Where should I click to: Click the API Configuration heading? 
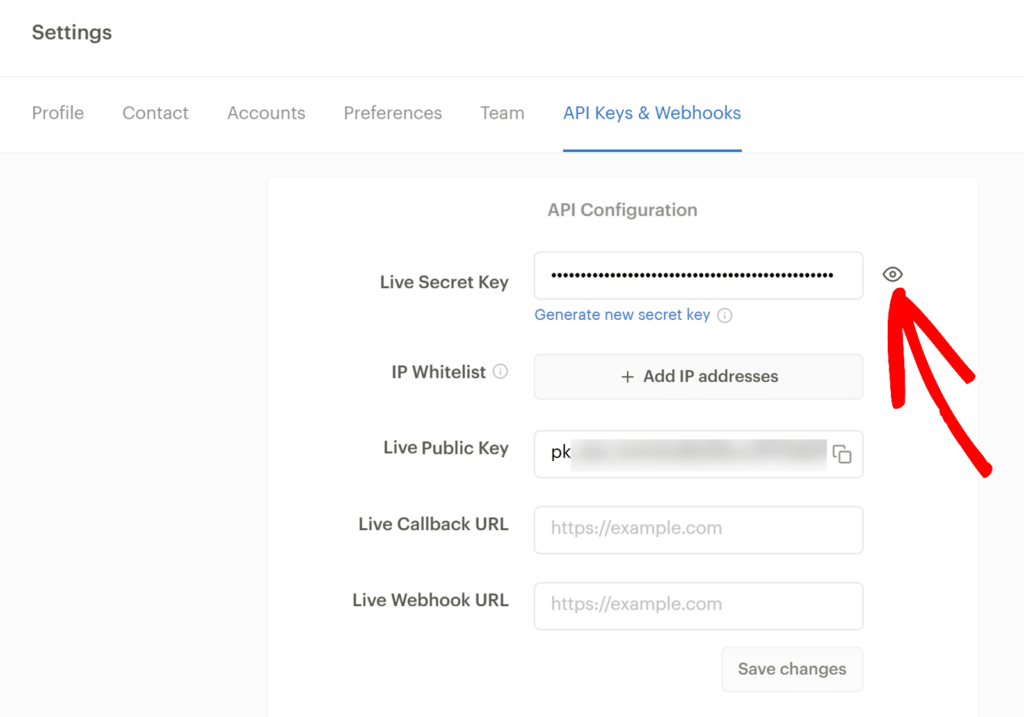coord(622,210)
